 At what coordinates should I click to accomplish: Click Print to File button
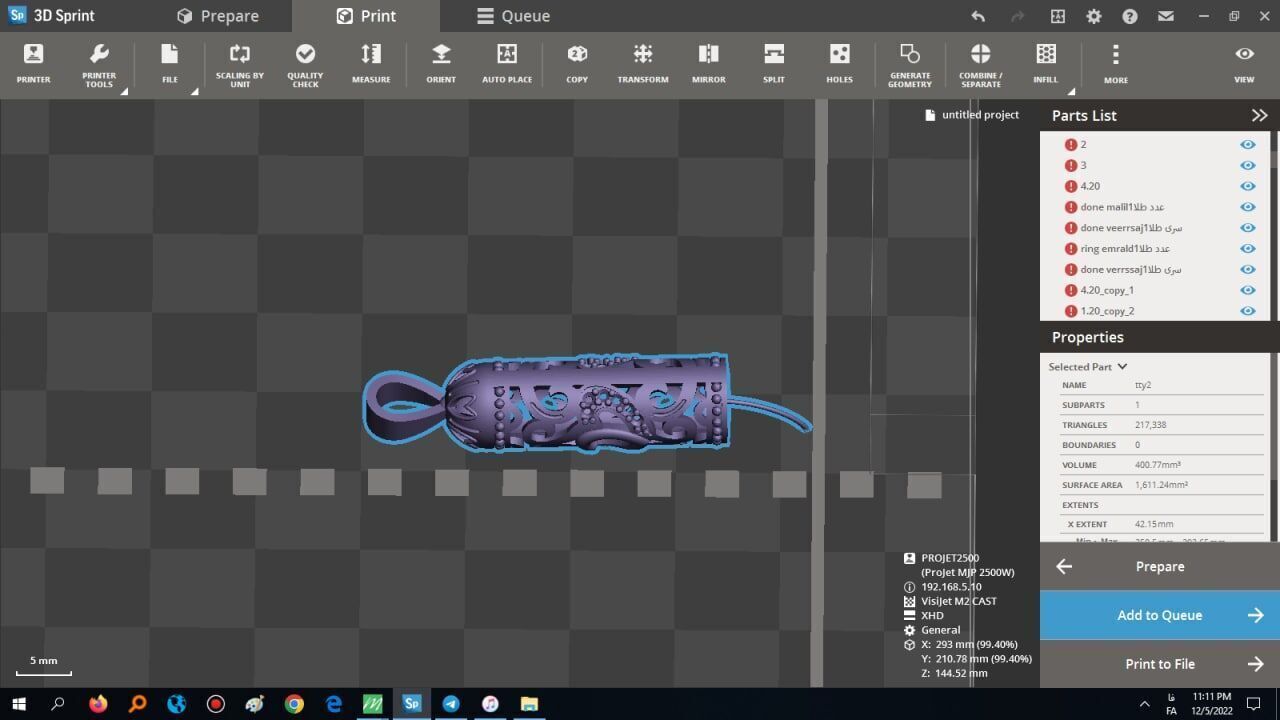tap(1160, 664)
